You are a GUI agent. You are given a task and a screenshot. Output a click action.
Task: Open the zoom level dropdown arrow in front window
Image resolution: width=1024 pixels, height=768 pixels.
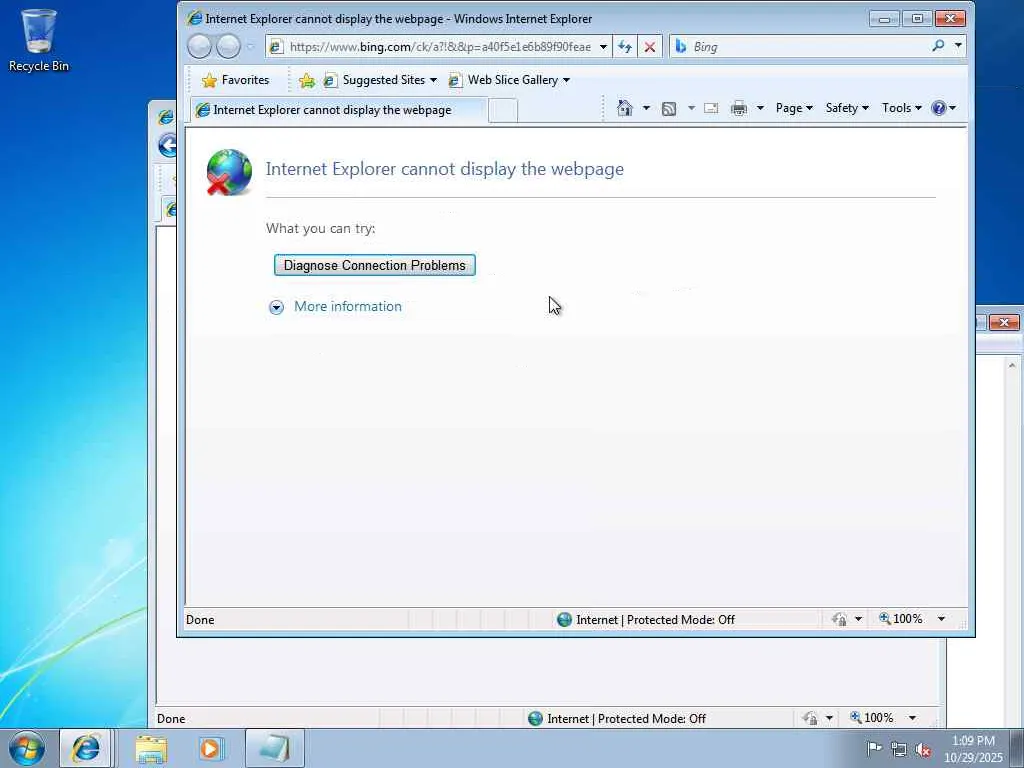tap(941, 618)
